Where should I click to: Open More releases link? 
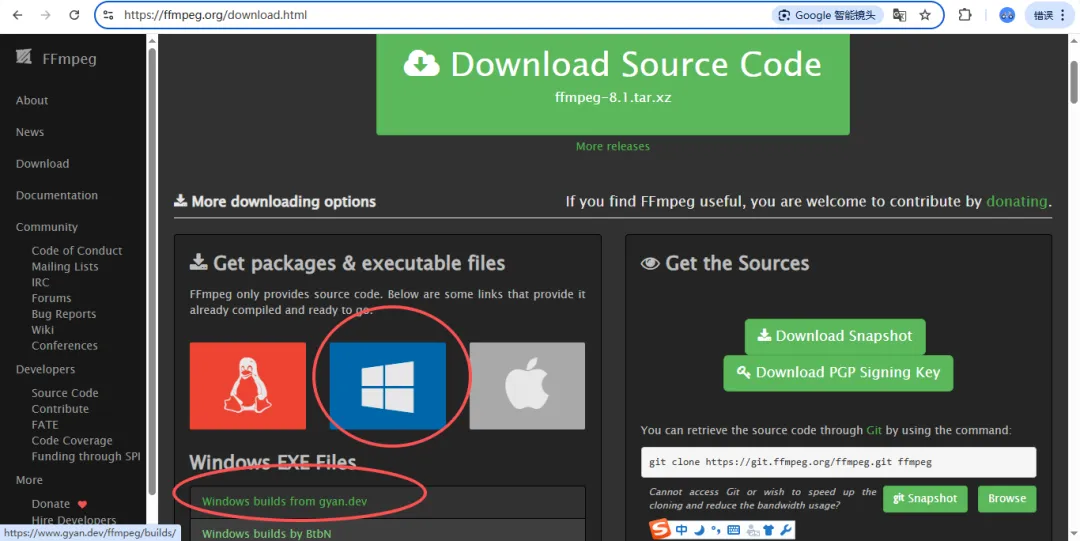[x=612, y=146]
